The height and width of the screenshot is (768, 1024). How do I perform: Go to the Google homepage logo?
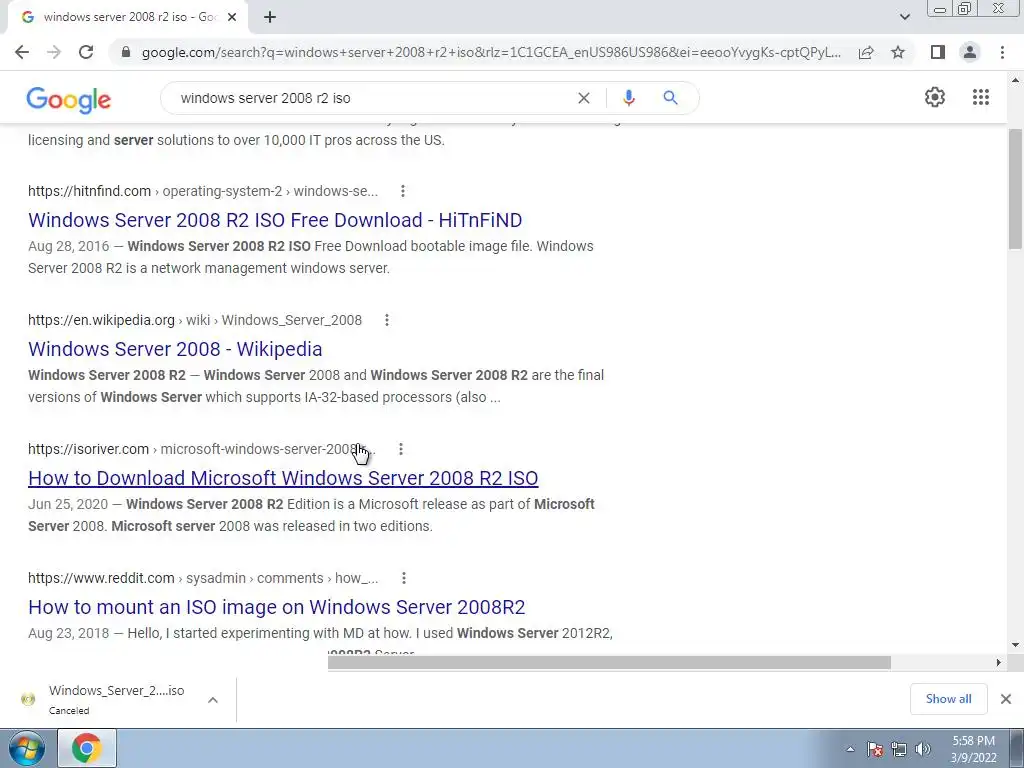coord(69,99)
